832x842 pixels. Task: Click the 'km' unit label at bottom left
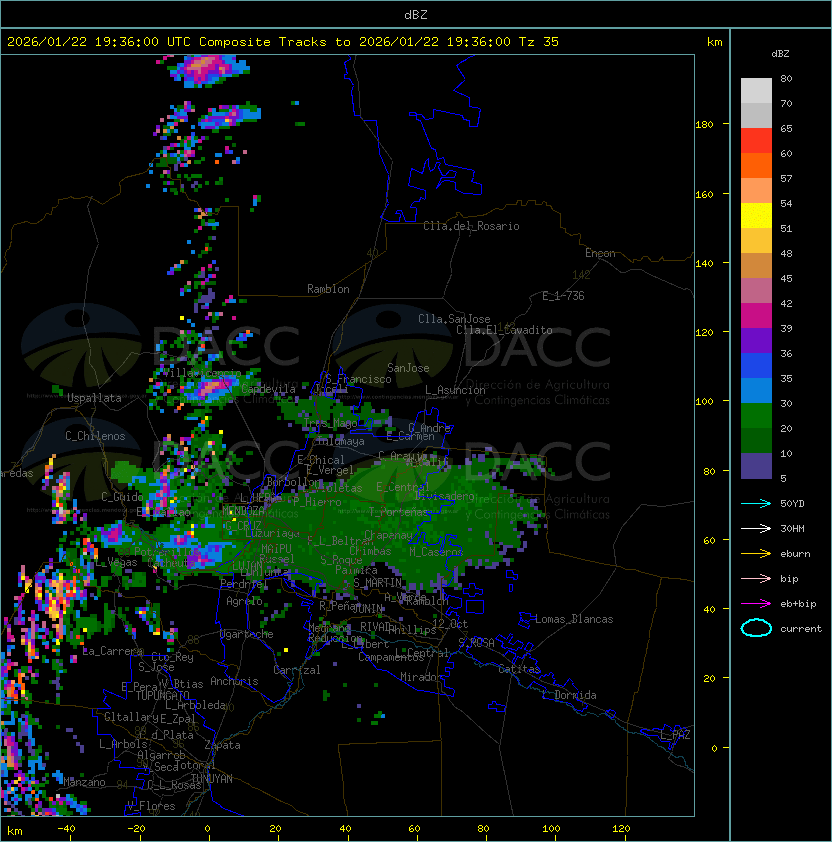(15, 831)
